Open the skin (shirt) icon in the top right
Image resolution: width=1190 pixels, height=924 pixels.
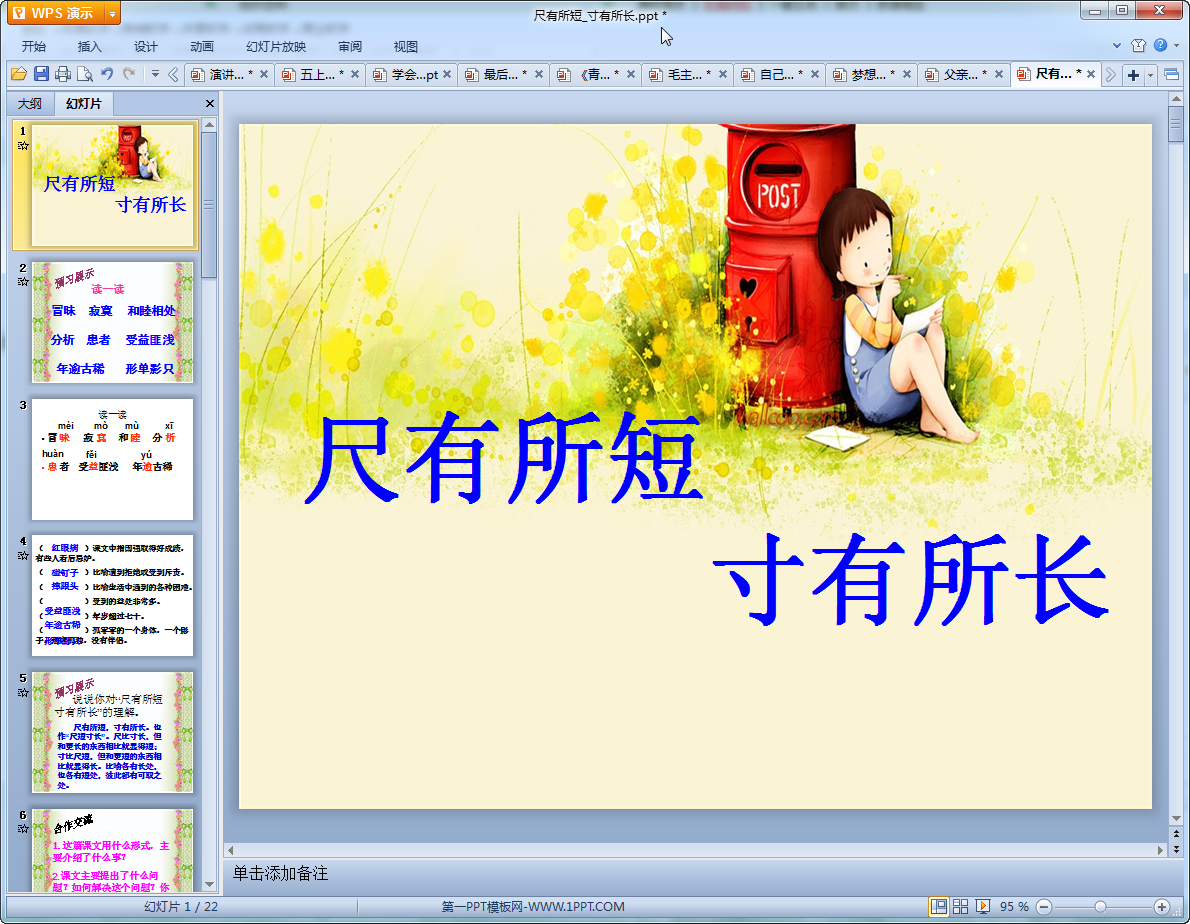pyautogui.click(x=1138, y=46)
